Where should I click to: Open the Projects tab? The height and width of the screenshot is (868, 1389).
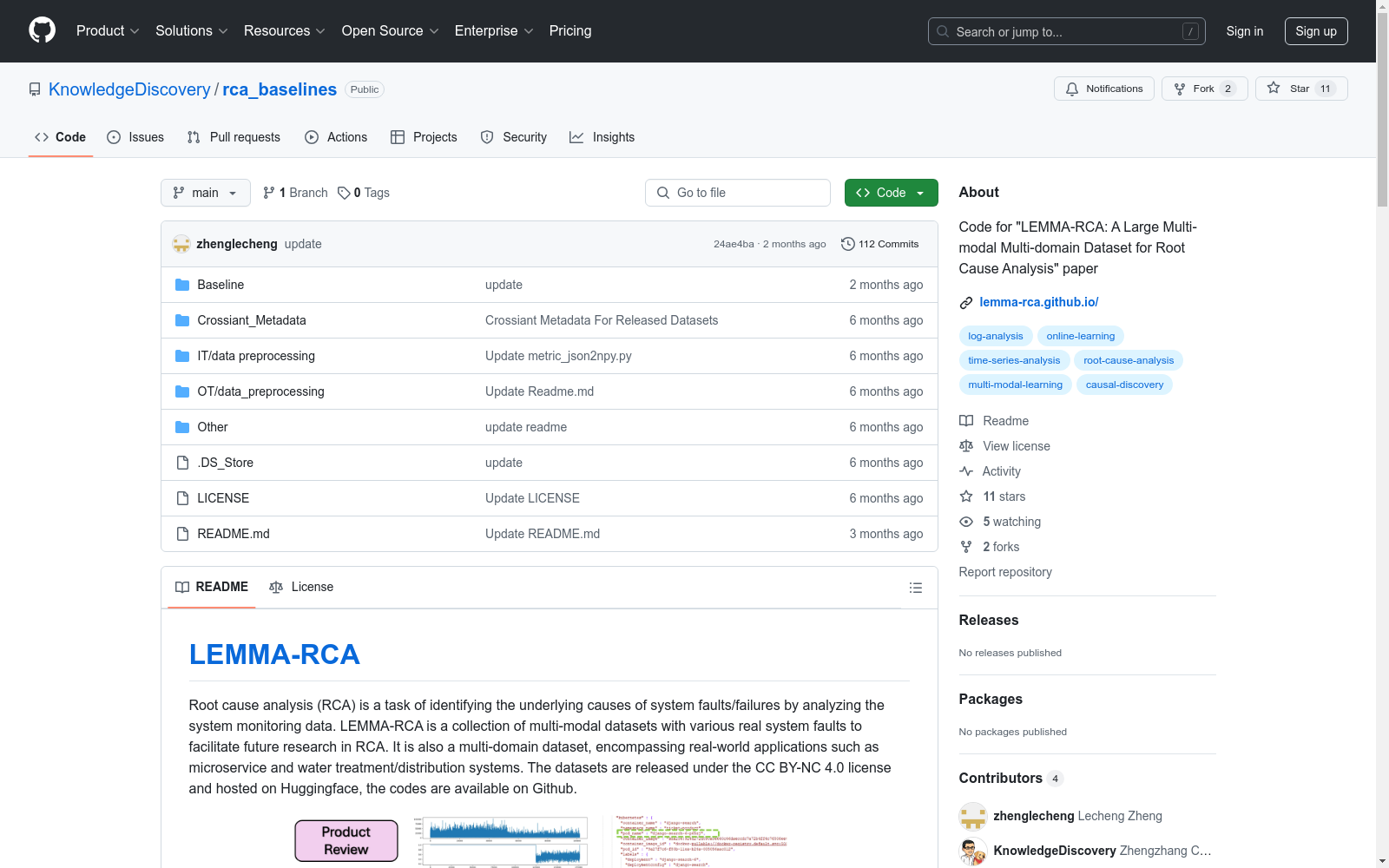coord(424,137)
